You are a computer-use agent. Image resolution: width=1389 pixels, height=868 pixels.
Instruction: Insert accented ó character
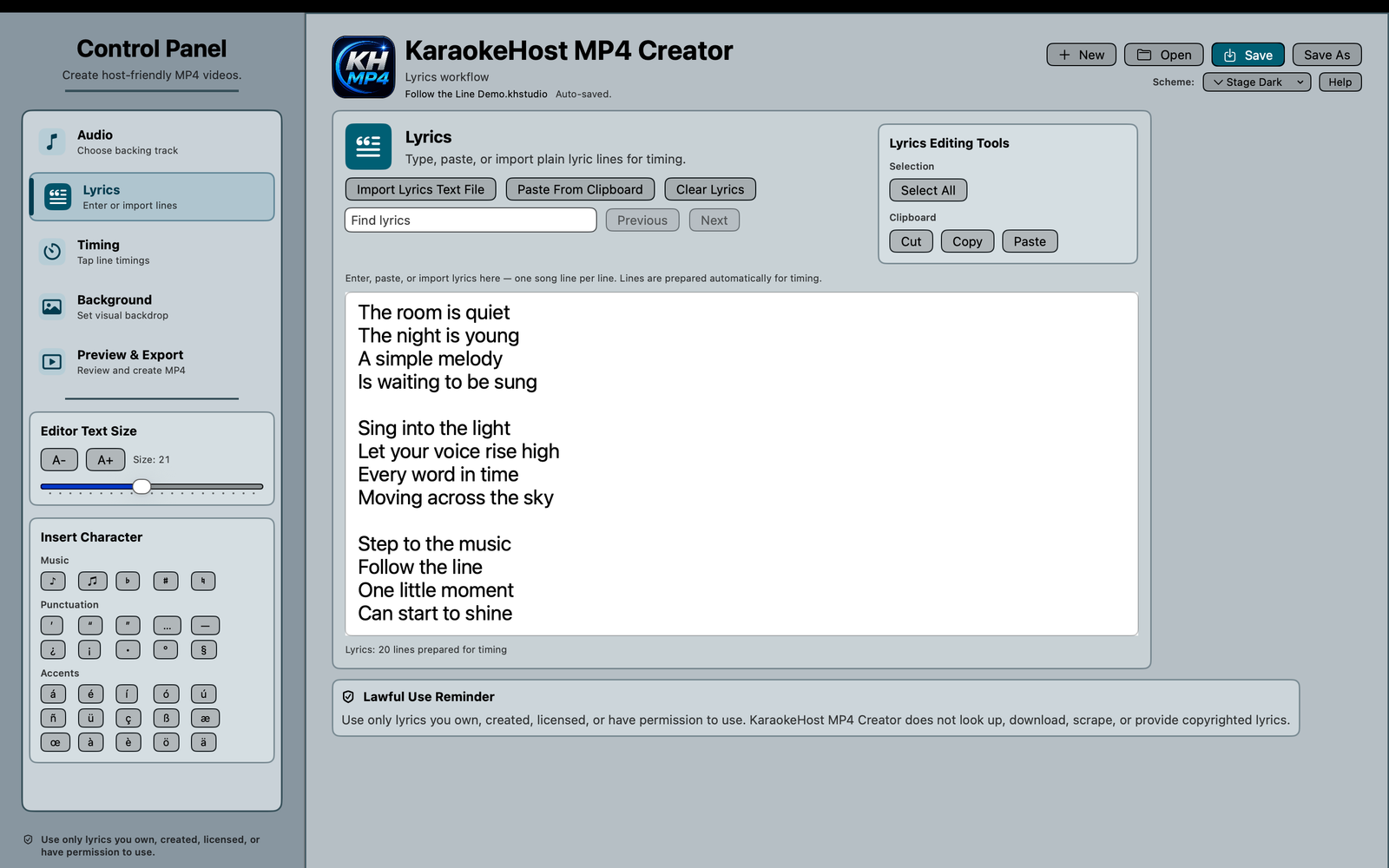166,694
